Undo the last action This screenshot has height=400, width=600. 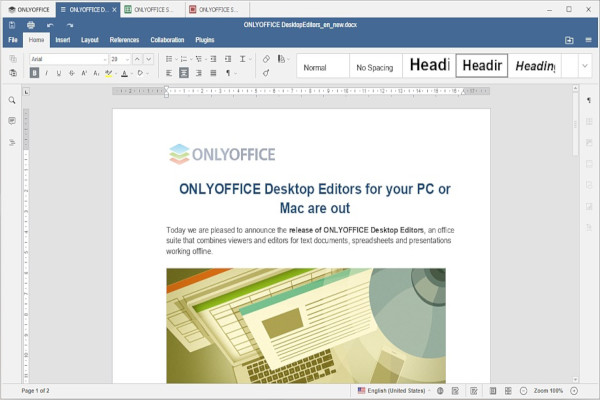pyautogui.click(x=50, y=26)
